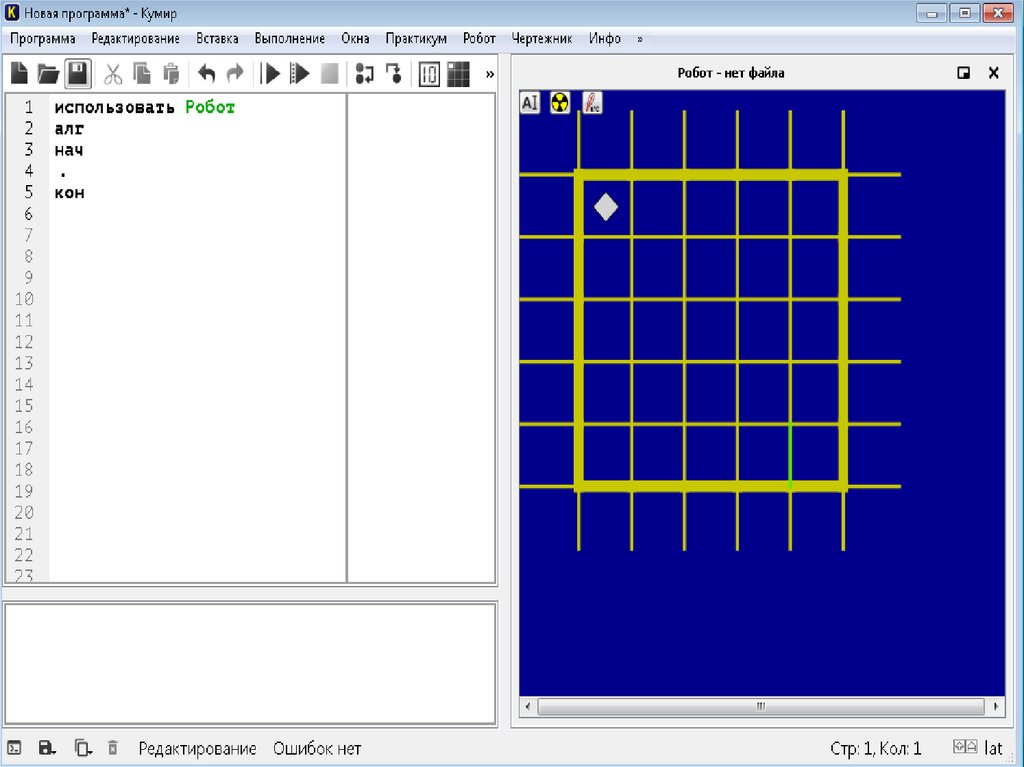The image size is (1024, 767).
Task: Click the radiation icon in Robot panel
Action: click(x=560, y=102)
